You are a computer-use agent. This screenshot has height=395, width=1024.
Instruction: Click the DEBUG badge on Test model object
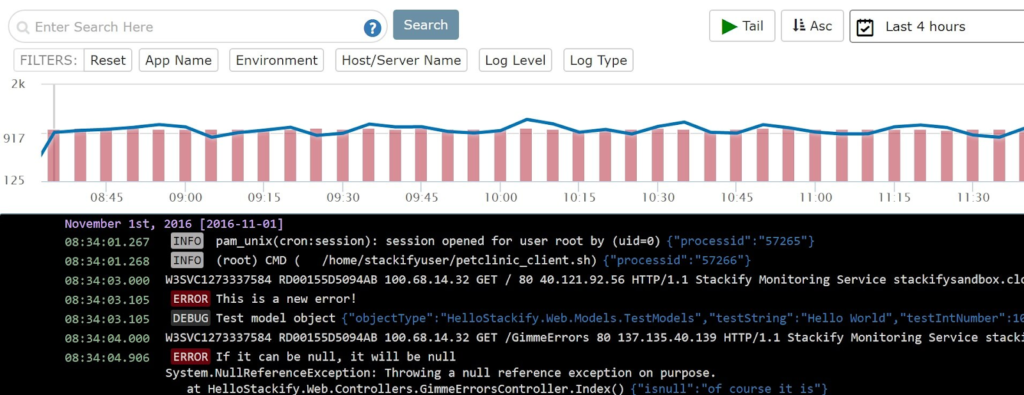[x=191, y=319]
